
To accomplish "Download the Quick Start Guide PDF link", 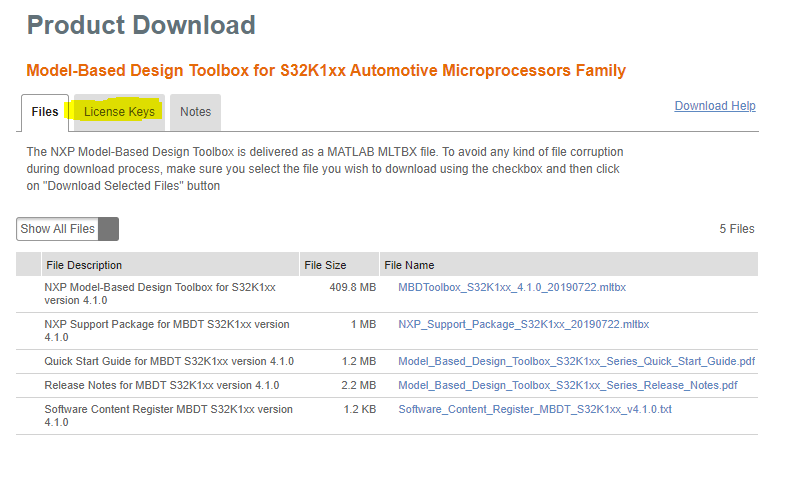I will tap(576, 361).
